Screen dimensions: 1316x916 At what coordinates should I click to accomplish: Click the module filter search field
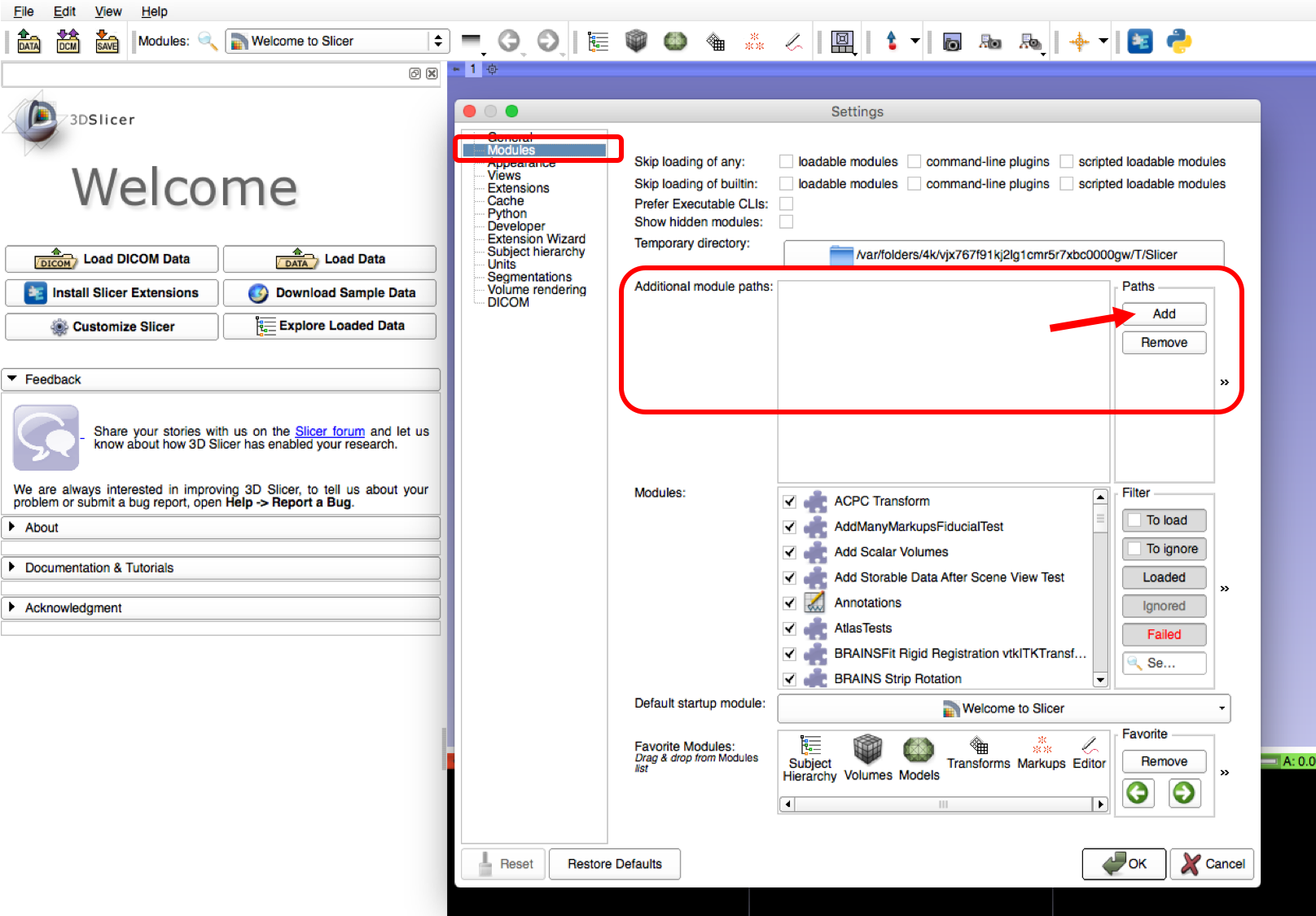(x=1164, y=663)
